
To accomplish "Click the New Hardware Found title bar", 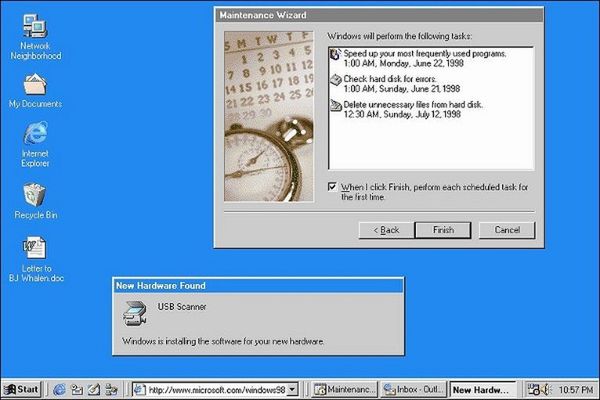I will click(258, 286).
